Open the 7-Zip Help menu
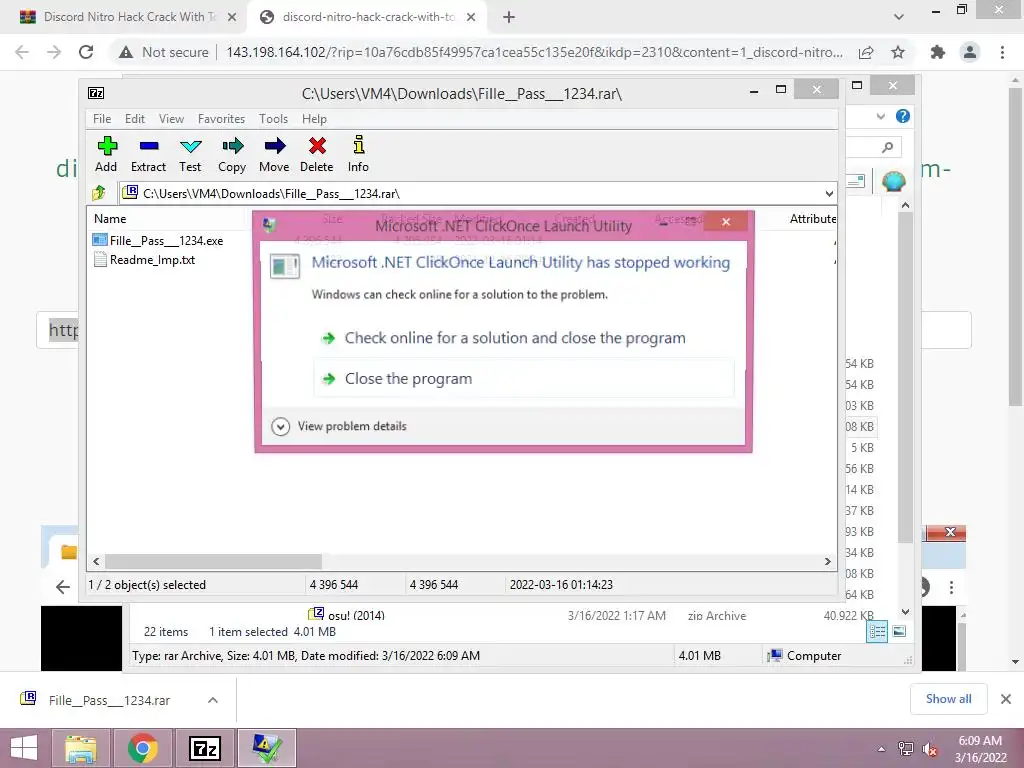This screenshot has width=1024, height=768. point(314,119)
